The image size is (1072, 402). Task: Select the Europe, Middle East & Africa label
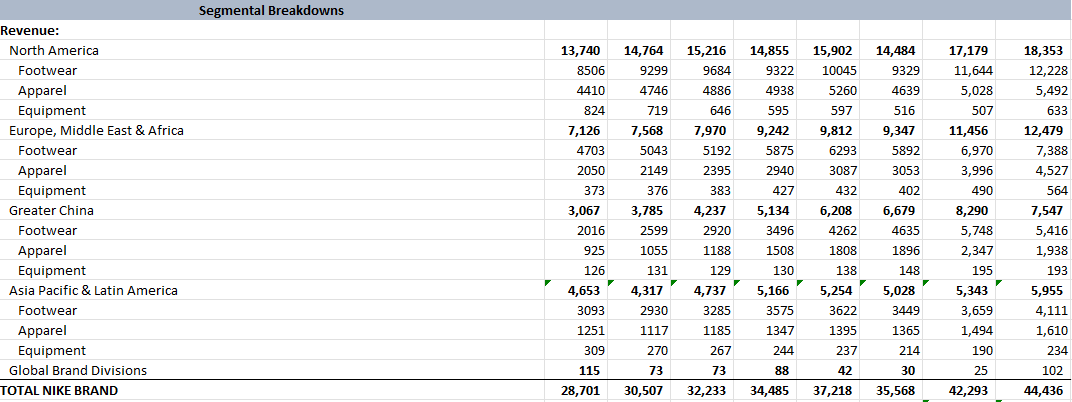click(96, 131)
